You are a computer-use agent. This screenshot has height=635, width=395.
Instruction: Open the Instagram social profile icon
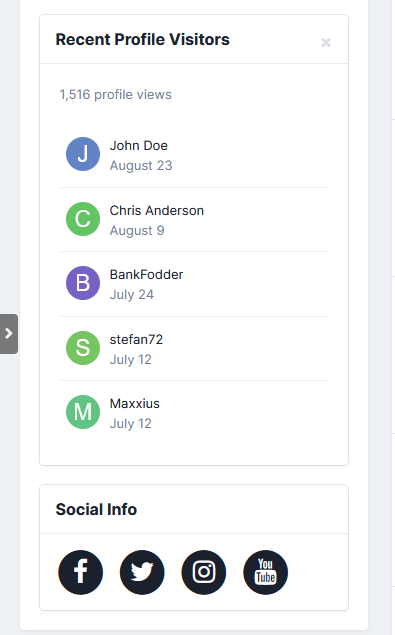(204, 572)
